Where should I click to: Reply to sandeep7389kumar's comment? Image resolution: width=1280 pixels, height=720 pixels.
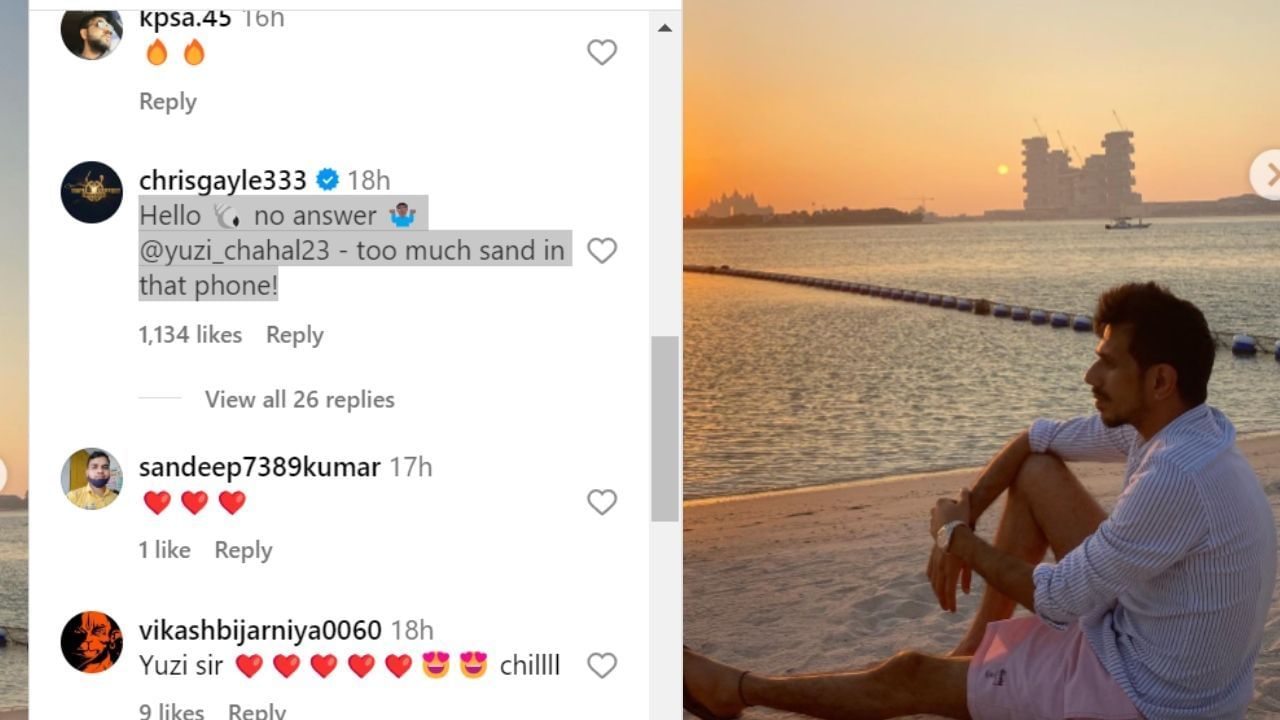point(243,550)
